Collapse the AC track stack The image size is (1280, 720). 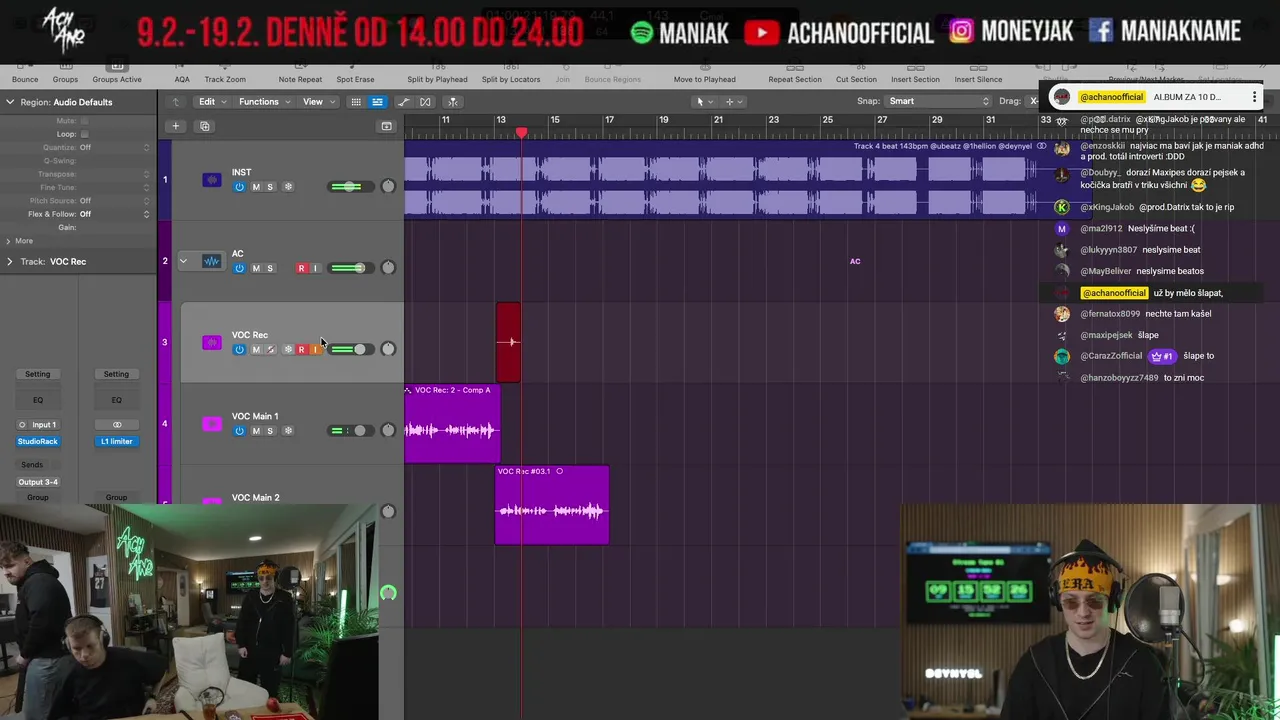point(183,261)
